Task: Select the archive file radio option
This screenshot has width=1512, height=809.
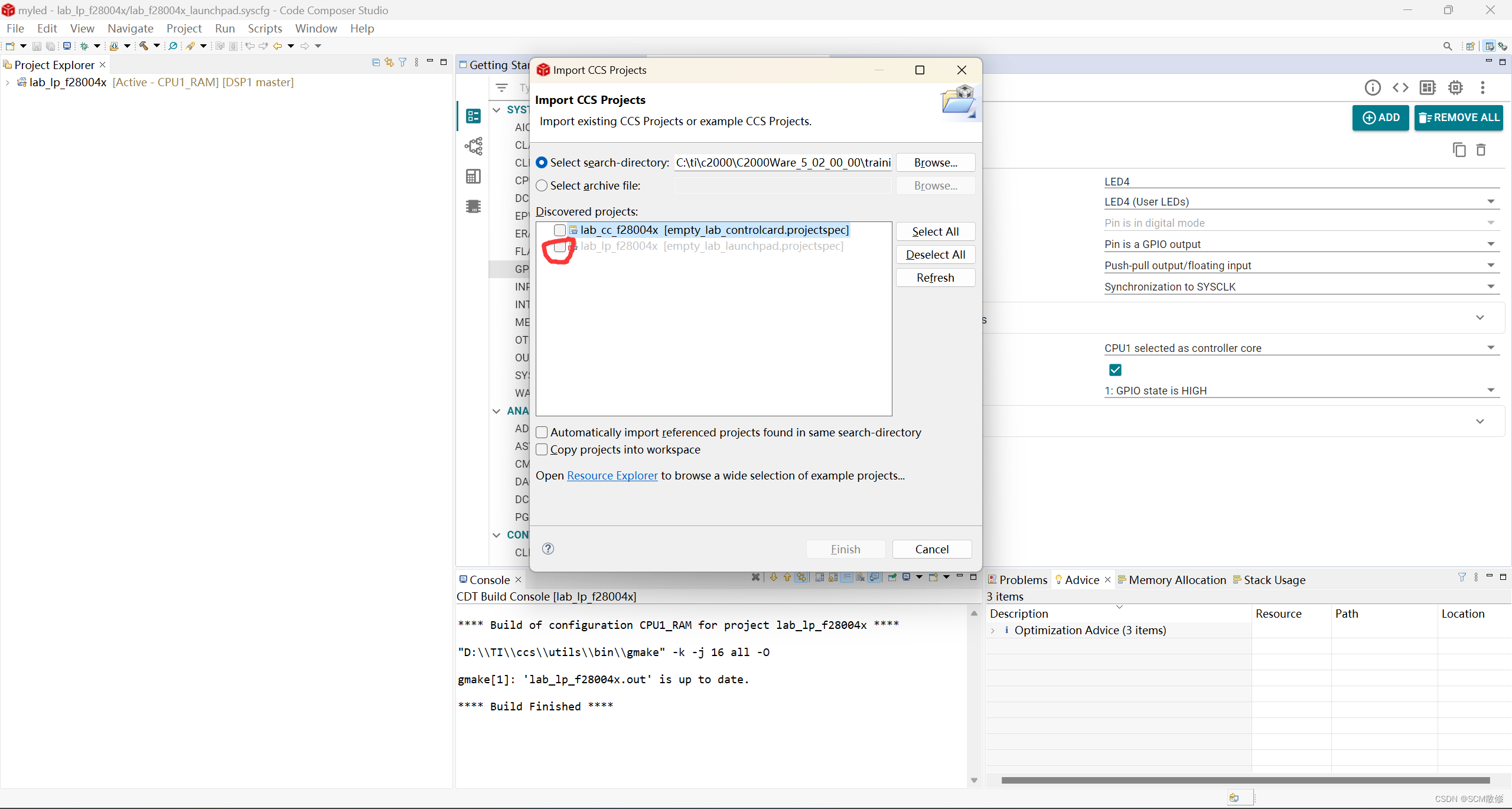Action: (x=542, y=185)
